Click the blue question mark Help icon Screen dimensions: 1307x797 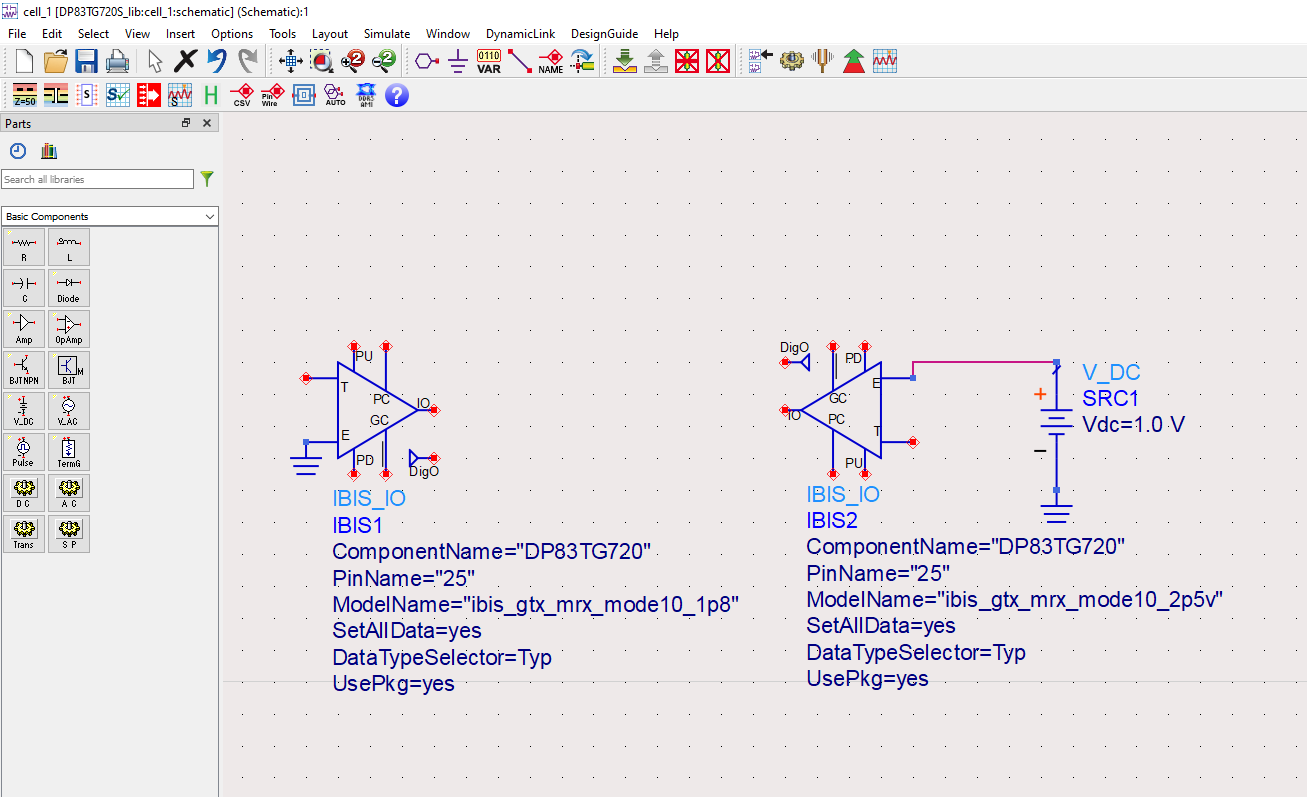pos(397,95)
